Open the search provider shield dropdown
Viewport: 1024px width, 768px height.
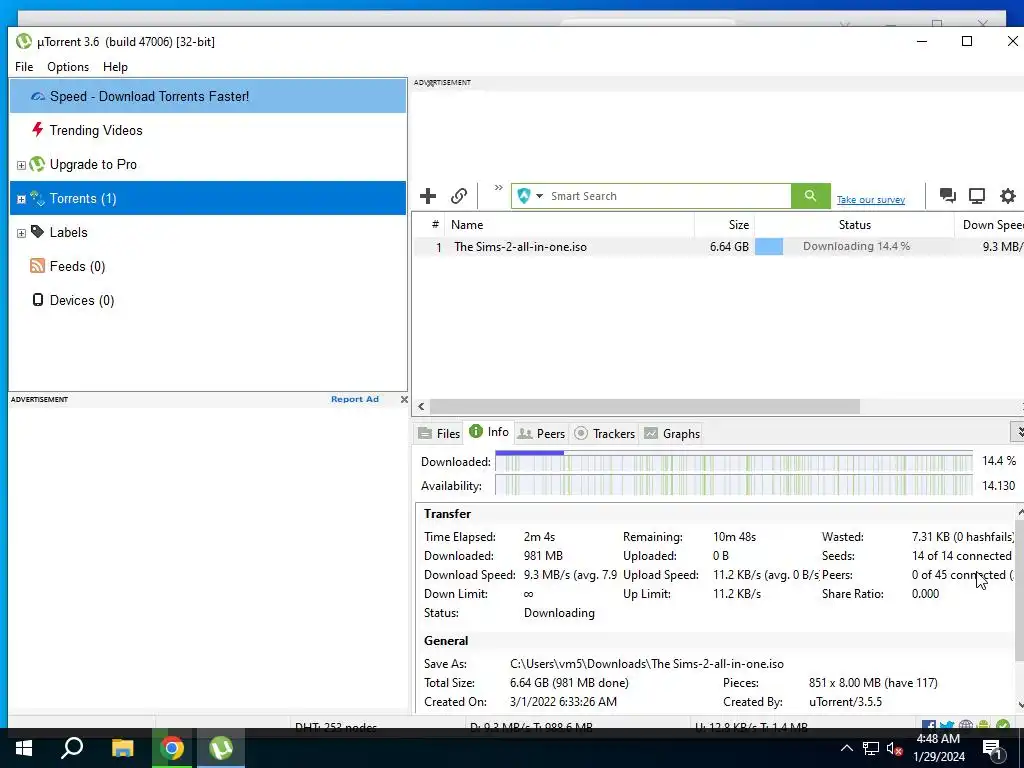[530, 196]
